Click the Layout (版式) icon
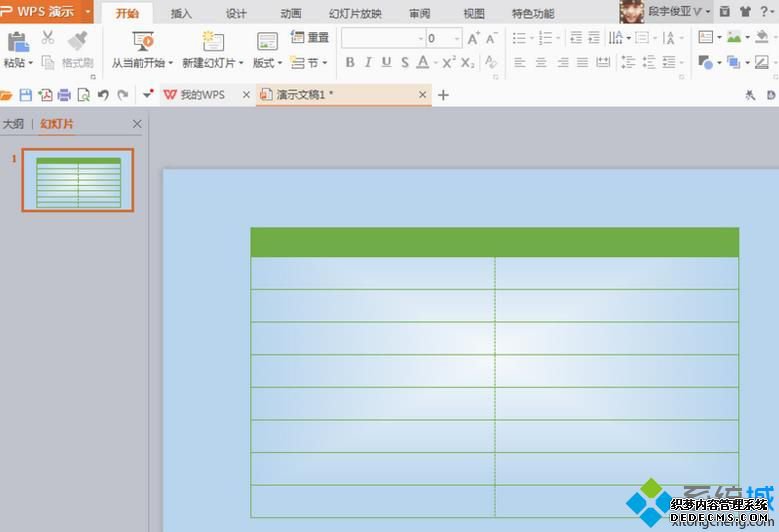Screen dimensions: 779x532 pyautogui.click(x=267, y=42)
